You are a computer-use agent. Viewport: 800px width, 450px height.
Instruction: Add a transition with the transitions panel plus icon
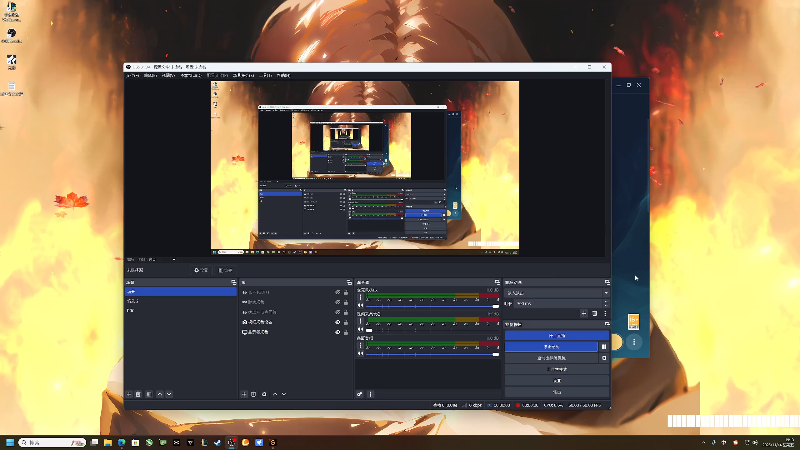click(584, 314)
